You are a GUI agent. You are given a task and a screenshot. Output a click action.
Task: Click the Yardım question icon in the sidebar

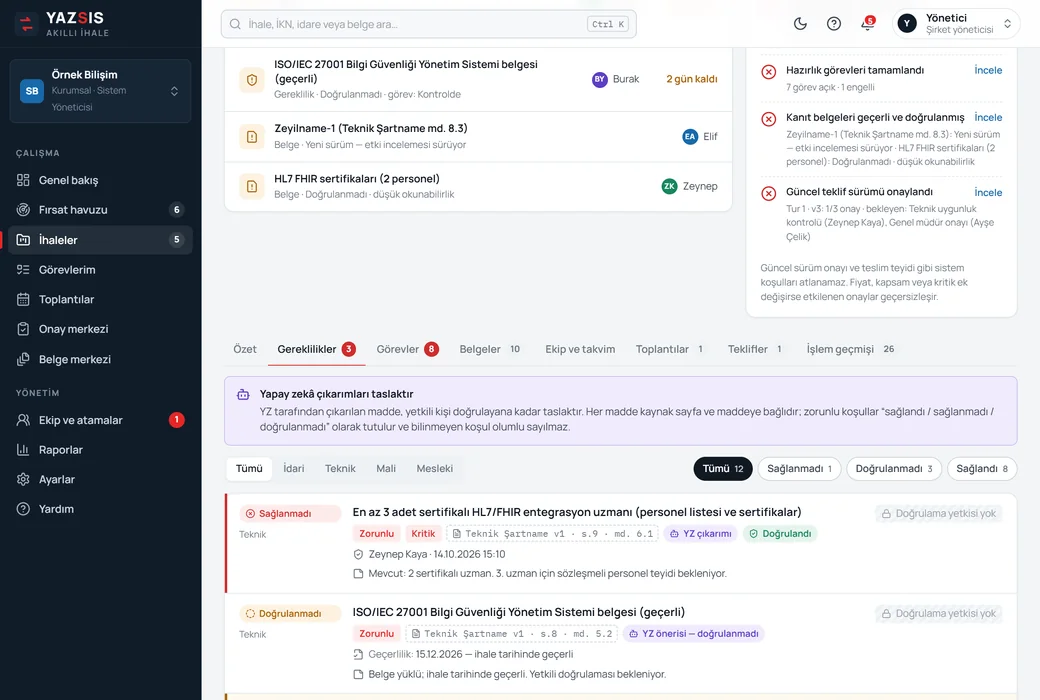pyautogui.click(x=23, y=509)
